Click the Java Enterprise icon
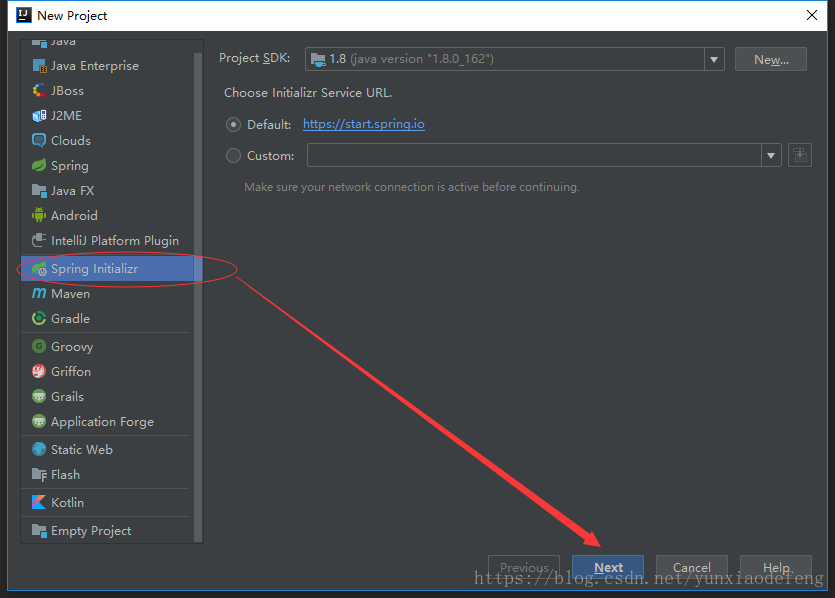 click(39, 65)
